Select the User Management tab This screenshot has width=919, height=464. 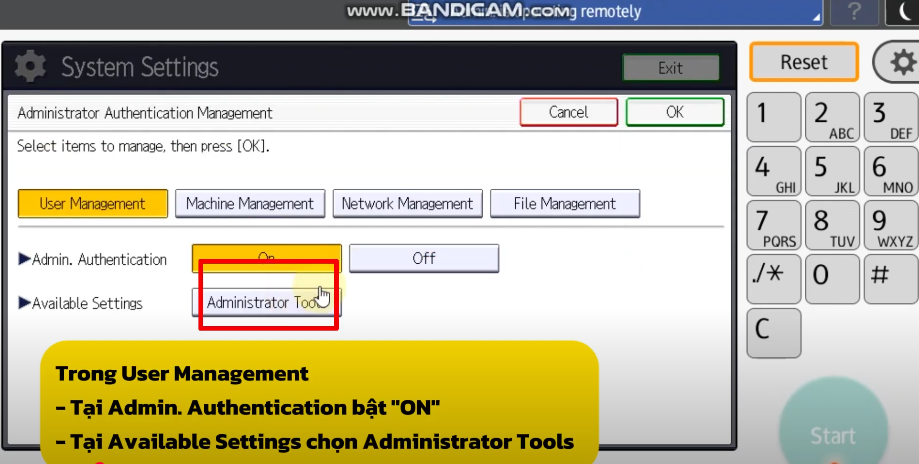point(93,203)
